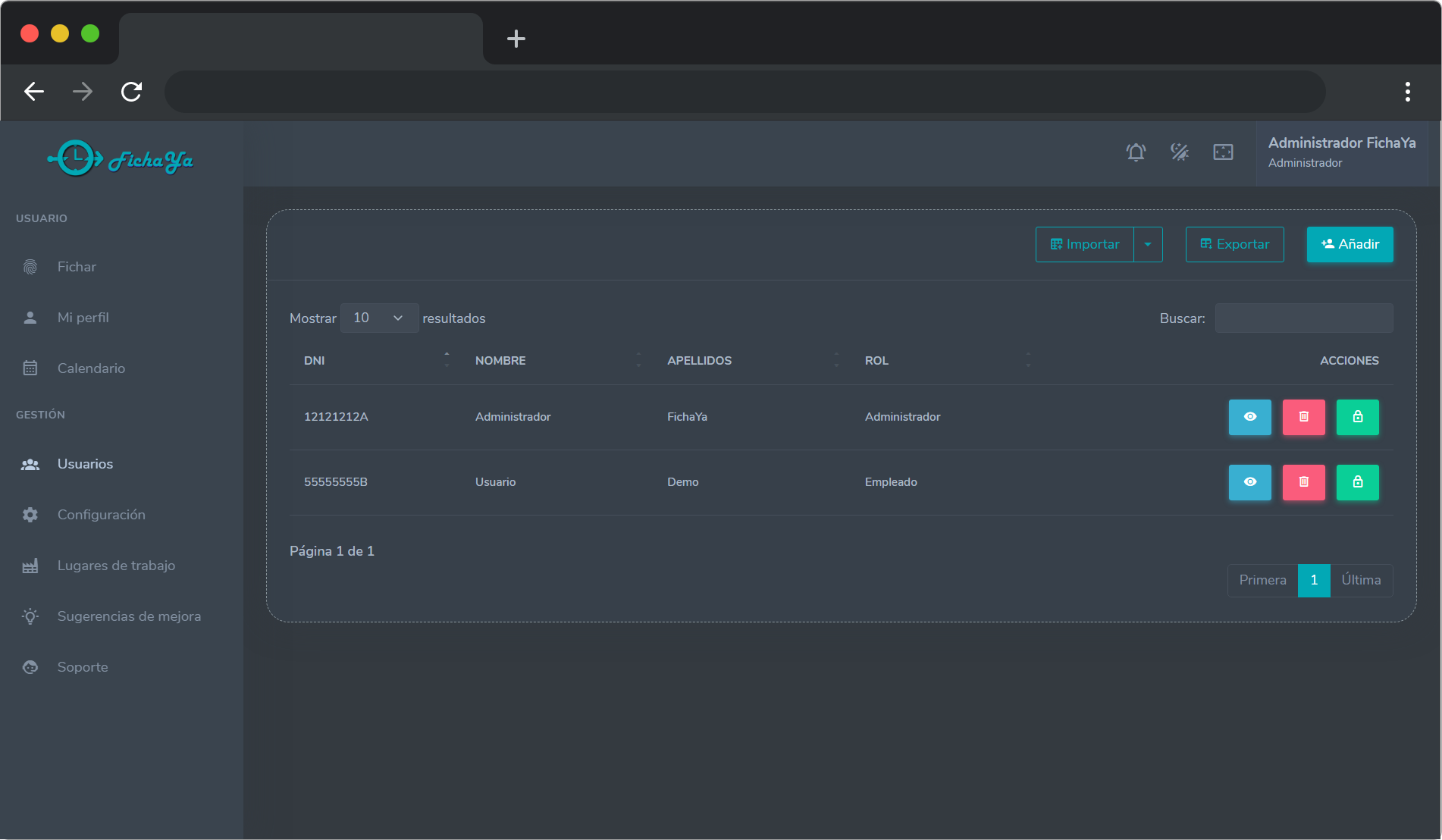Click green lock button for Administrador

pyautogui.click(x=1357, y=417)
